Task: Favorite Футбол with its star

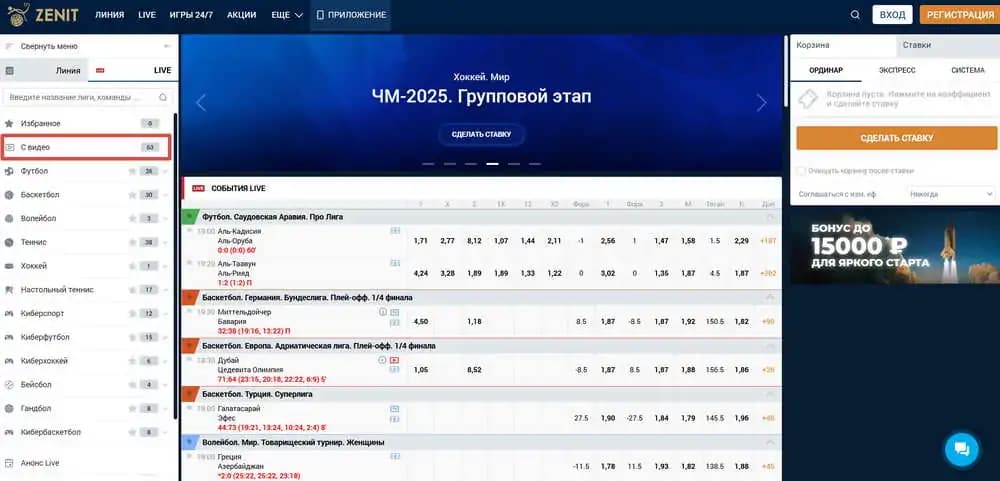Action: tap(132, 171)
